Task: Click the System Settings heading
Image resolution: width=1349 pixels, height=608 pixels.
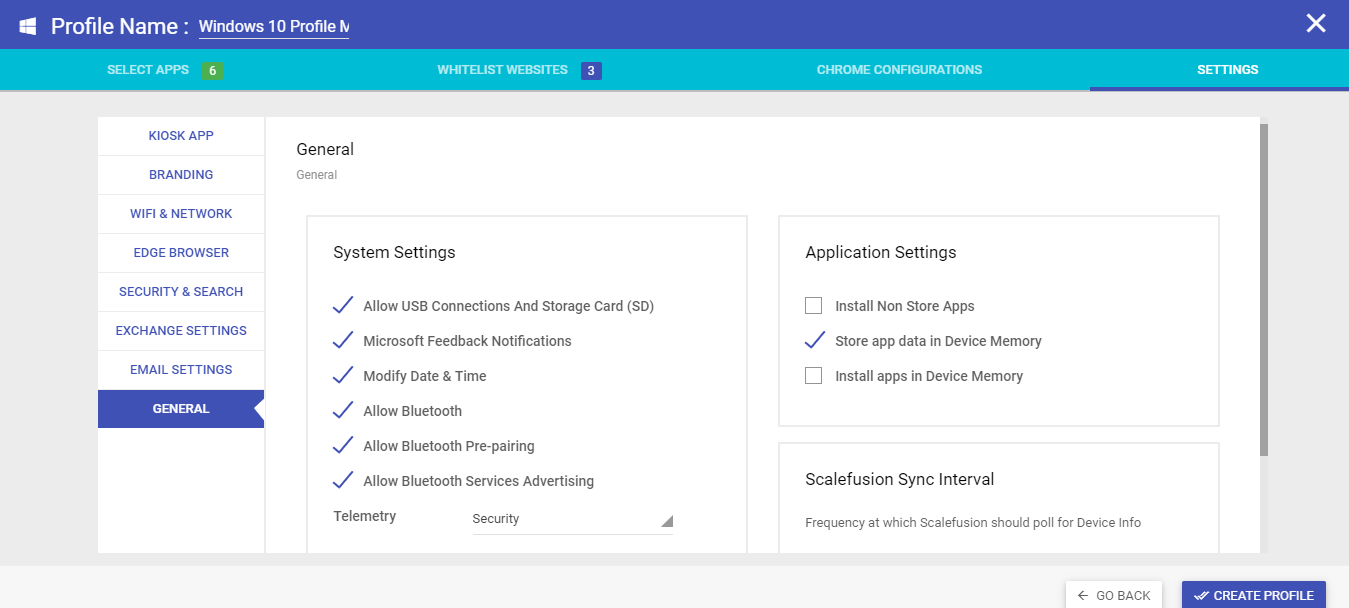Action: pyautogui.click(x=394, y=252)
